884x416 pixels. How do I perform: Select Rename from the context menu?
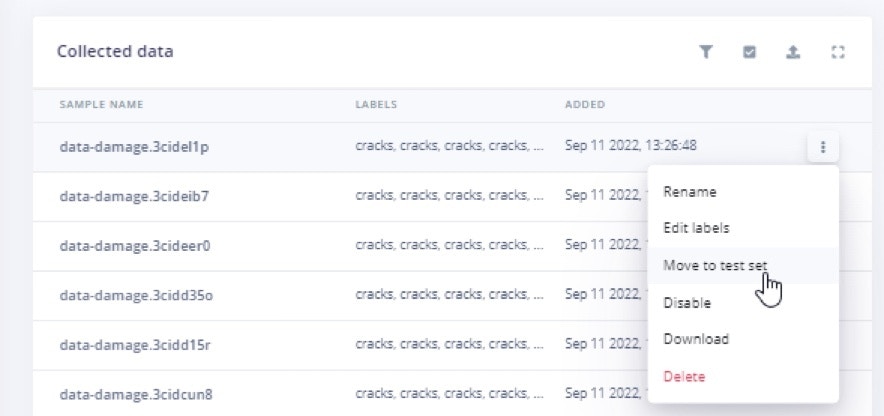pyautogui.click(x=689, y=192)
